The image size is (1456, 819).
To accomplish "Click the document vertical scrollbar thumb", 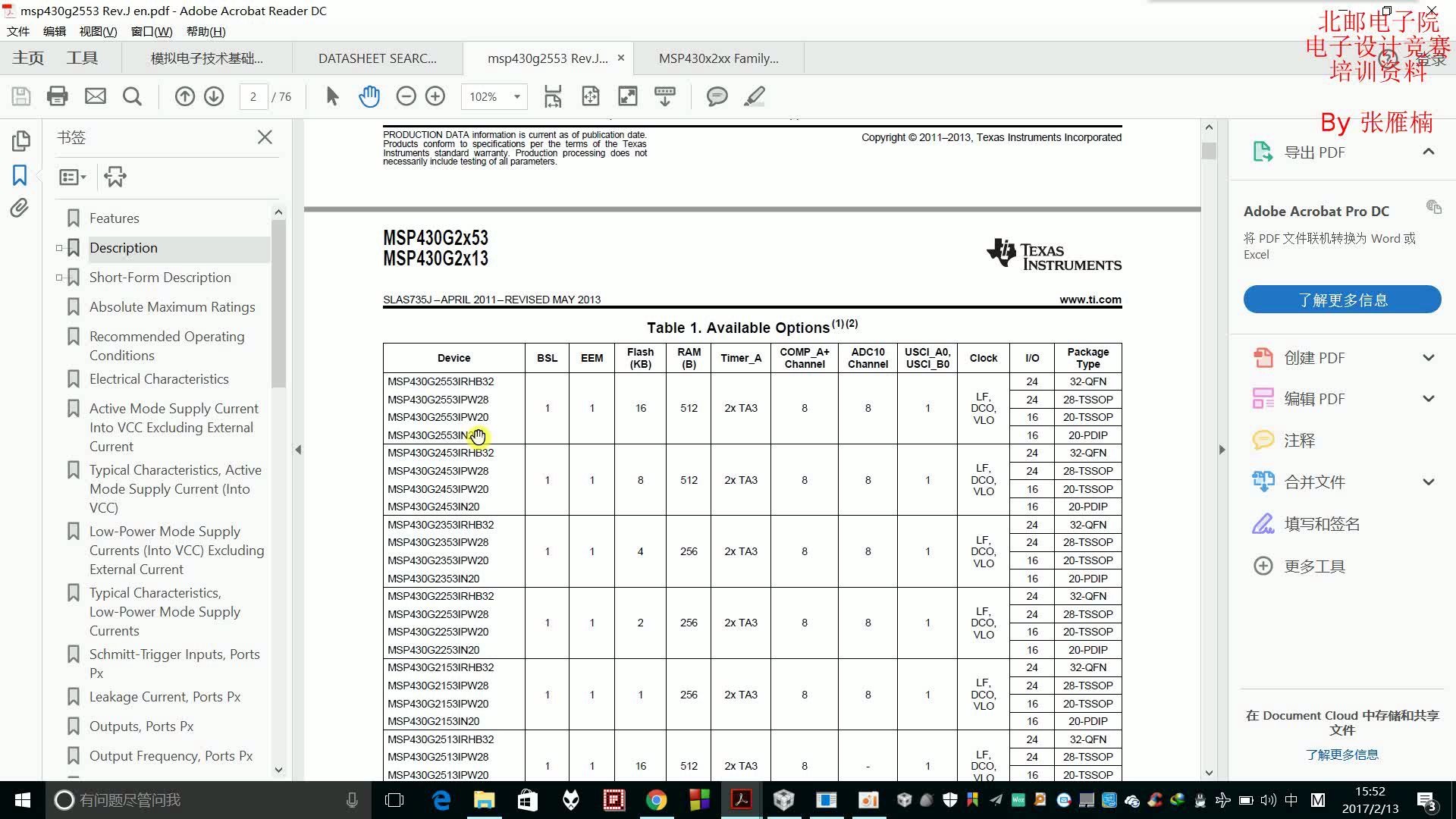I will (x=1209, y=149).
